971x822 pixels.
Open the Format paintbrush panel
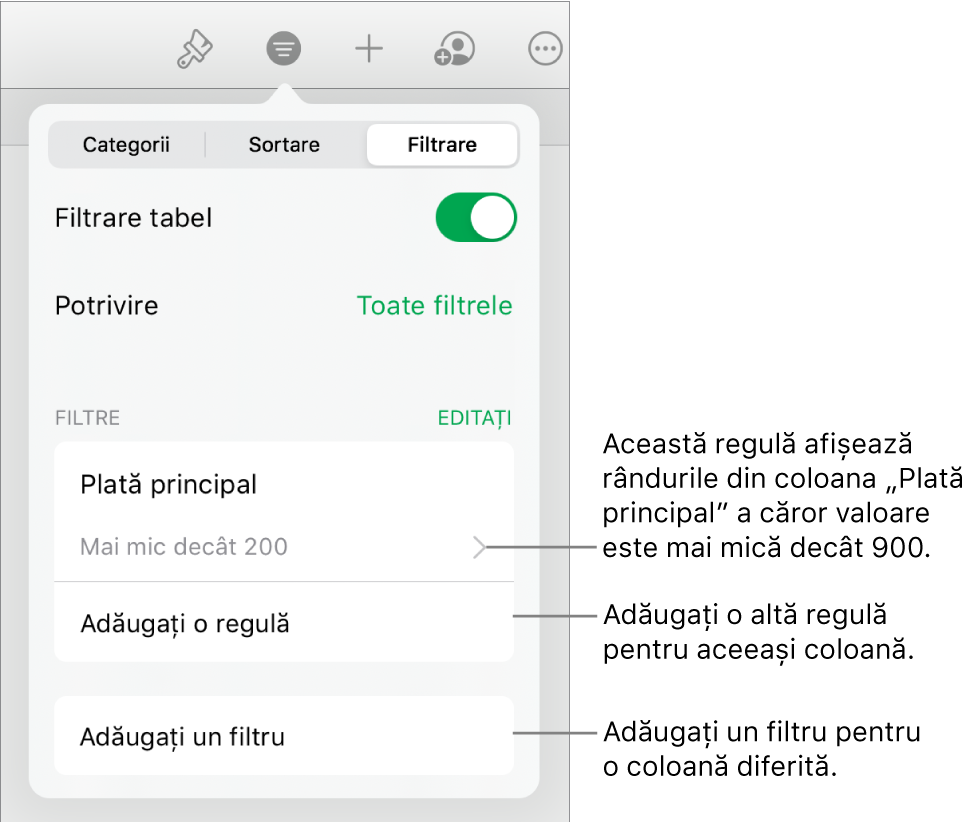(194, 47)
